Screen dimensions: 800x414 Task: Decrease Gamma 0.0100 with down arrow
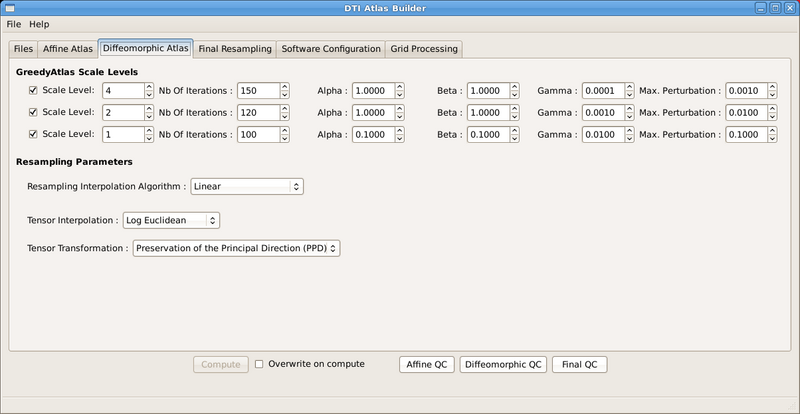pyautogui.click(x=630, y=139)
